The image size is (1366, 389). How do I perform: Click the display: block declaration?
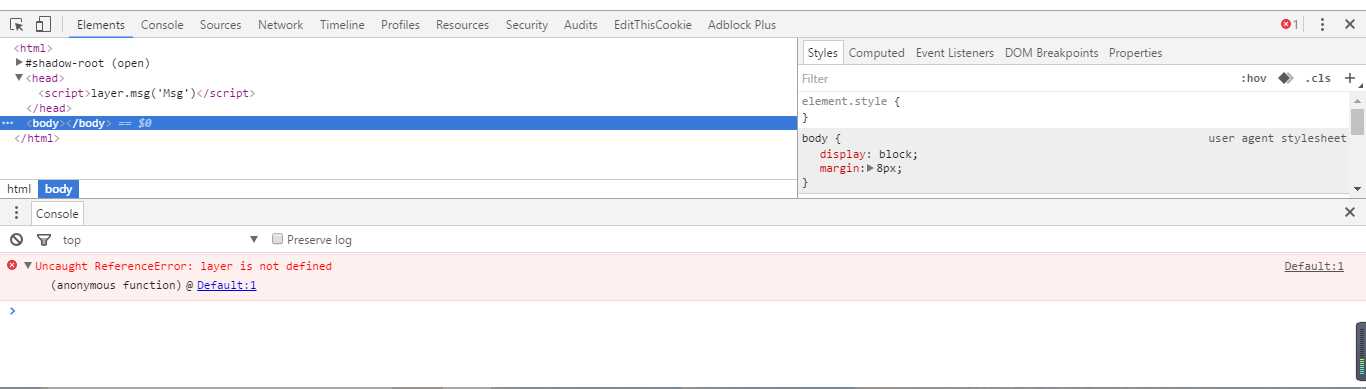click(868, 154)
